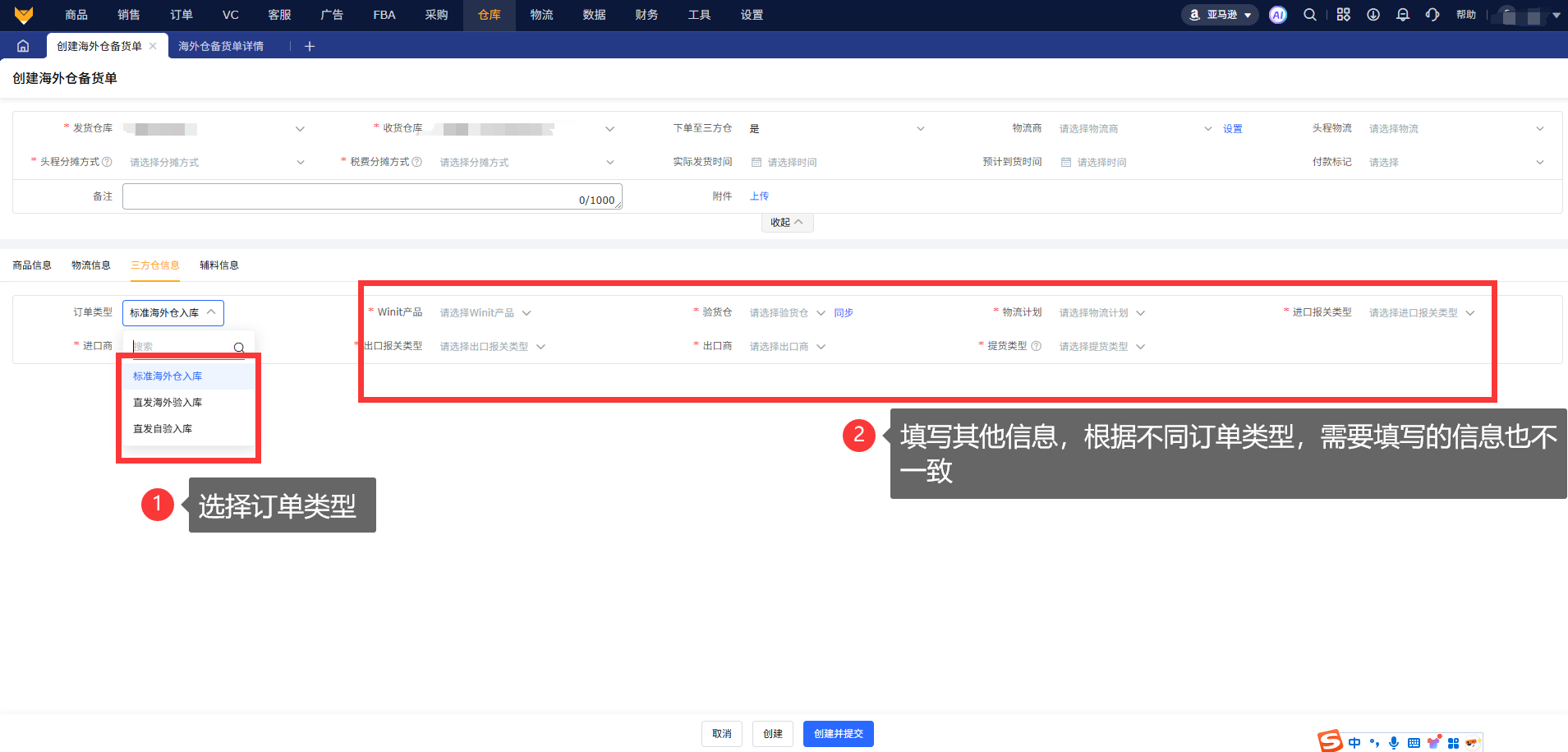This screenshot has width=1568, height=752.
Task: Open the notifications bell
Action: pos(1403,15)
